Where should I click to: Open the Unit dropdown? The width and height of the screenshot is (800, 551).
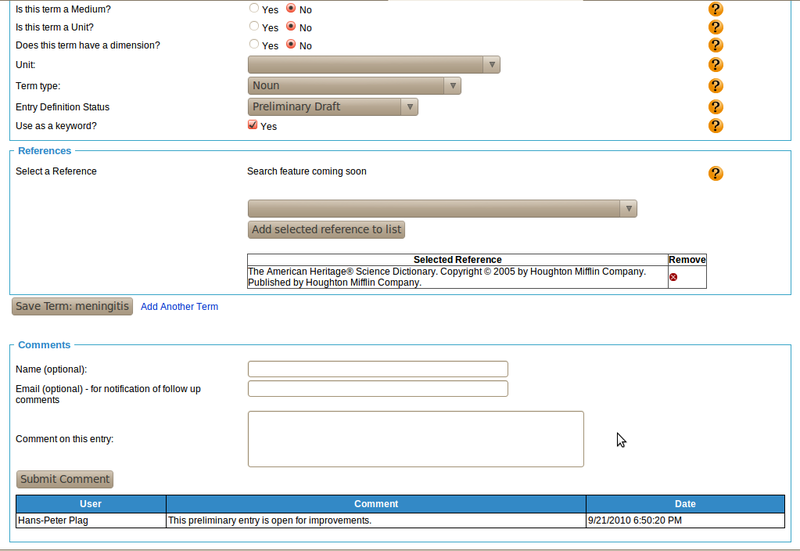pos(373,65)
